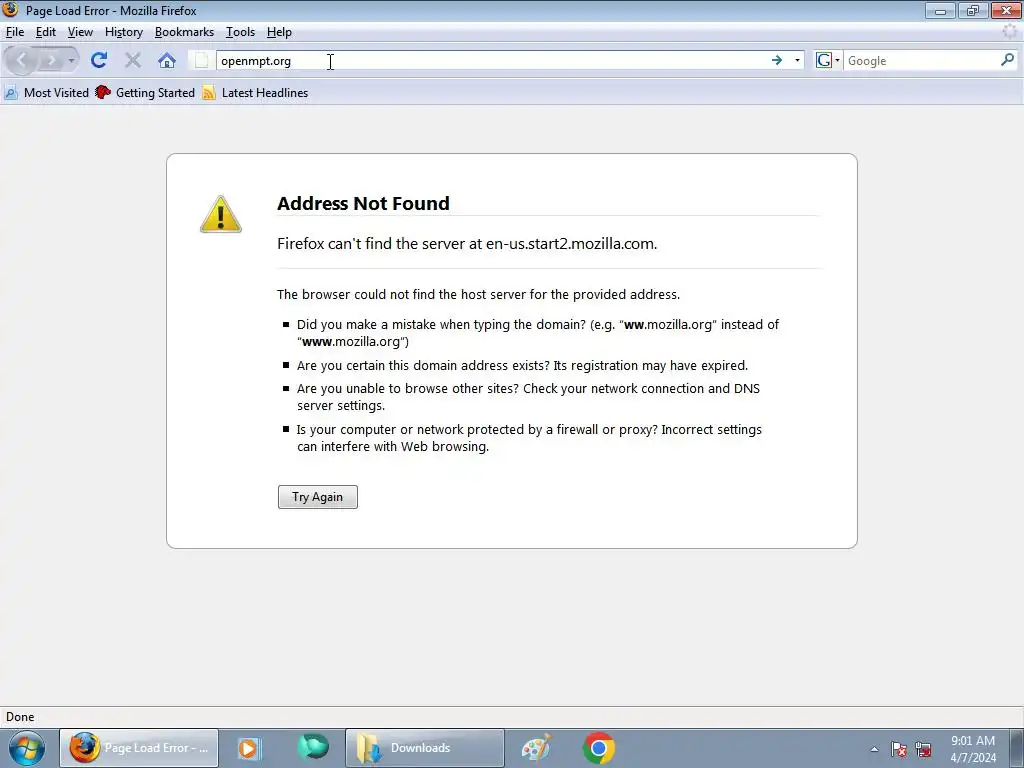Reload the current page
Image resolution: width=1024 pixels, height=768 pixels.
pyautogui.click(x=99, y=61)
